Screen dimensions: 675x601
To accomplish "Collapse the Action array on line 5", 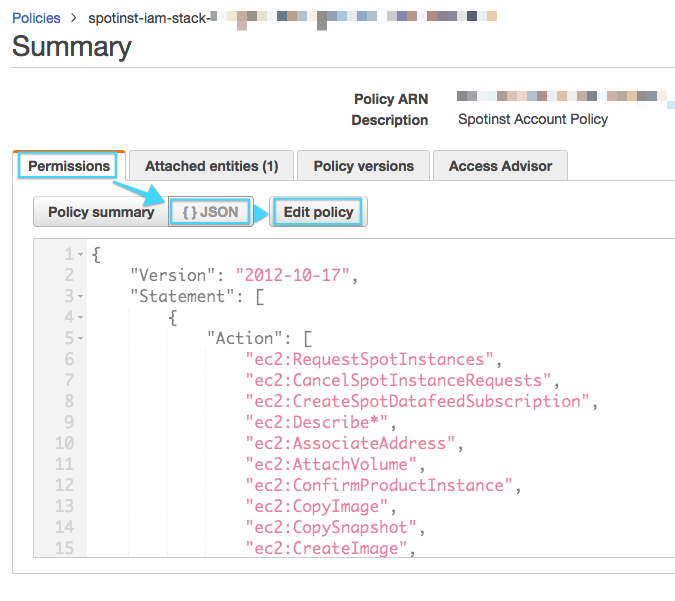I will coord(80,339).
